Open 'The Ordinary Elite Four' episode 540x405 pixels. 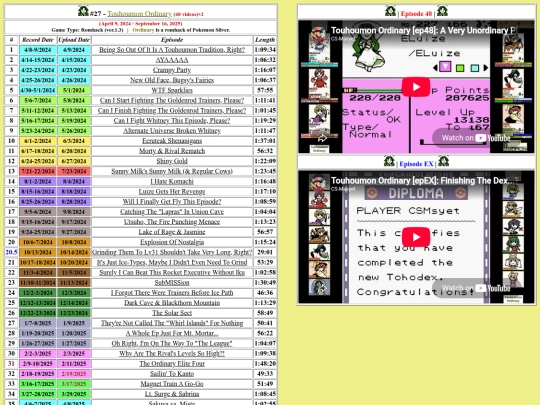pyautogui.click(x=172, y=364)
